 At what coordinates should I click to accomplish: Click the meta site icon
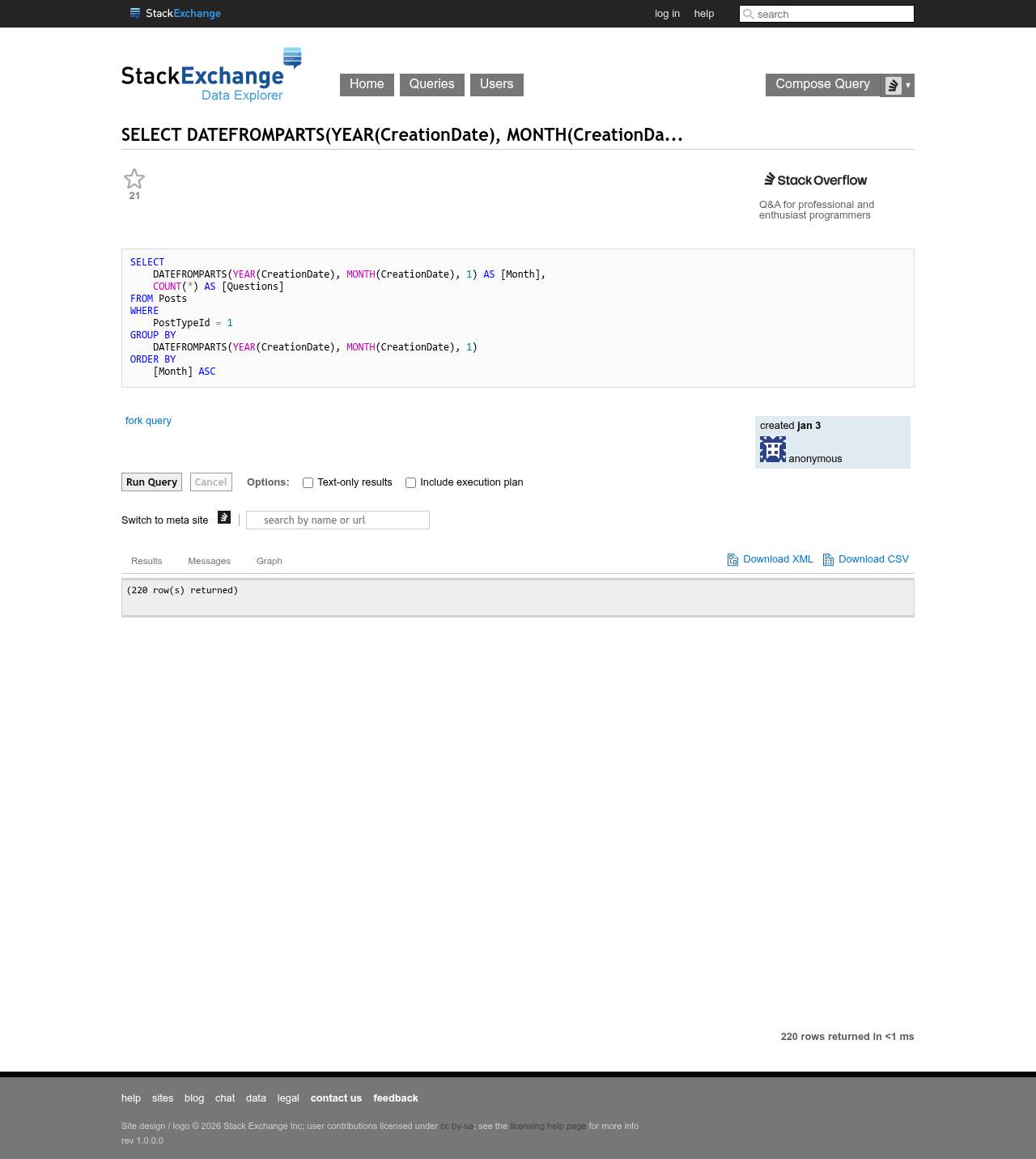point(224,517)
